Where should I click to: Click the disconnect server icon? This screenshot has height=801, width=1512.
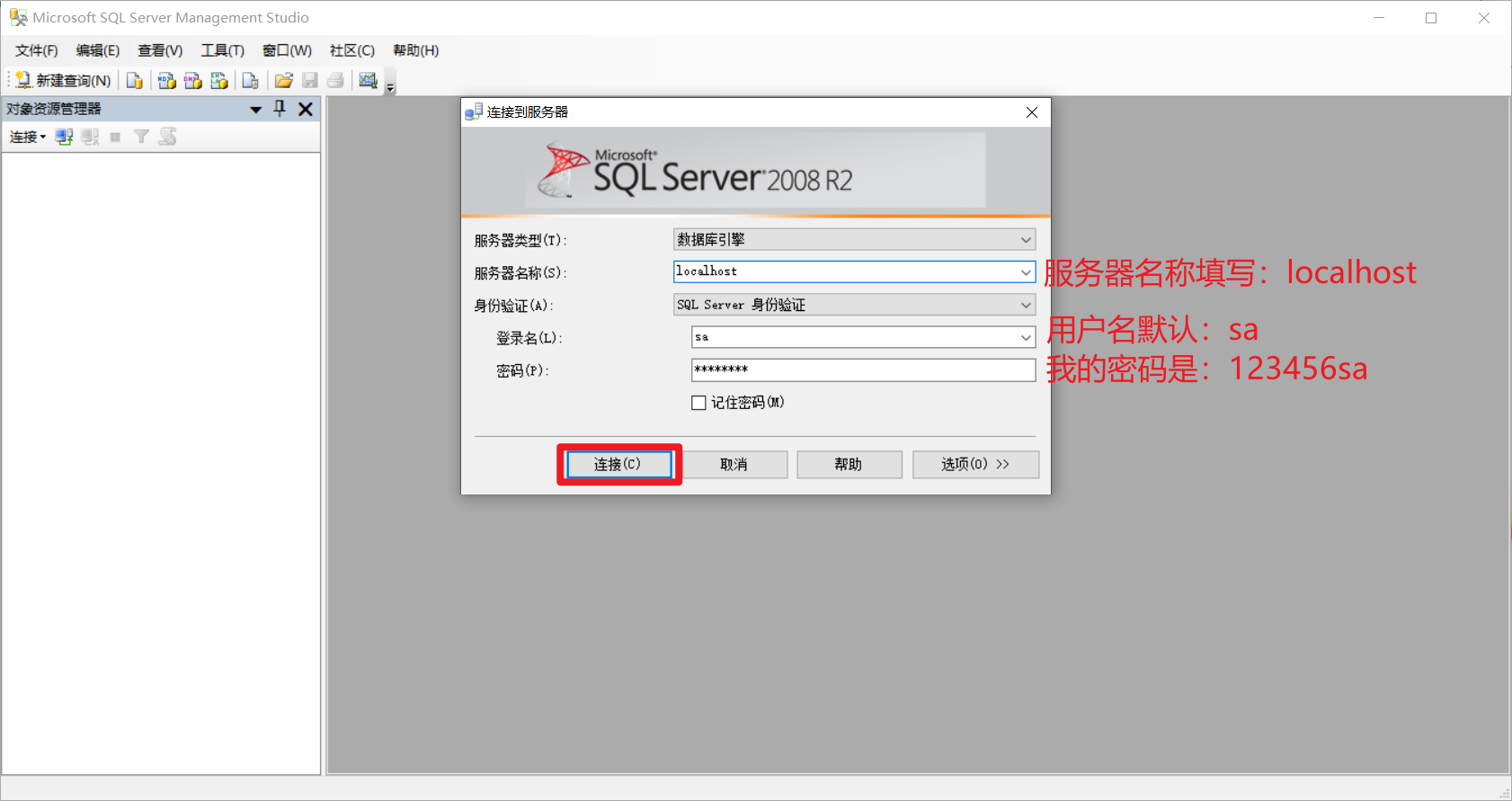(x=90, y=137)
